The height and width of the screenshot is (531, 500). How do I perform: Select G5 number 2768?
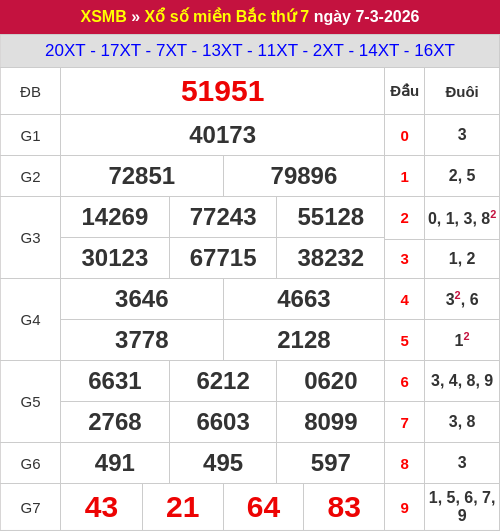pyautogui.click(x=115, y=422)
